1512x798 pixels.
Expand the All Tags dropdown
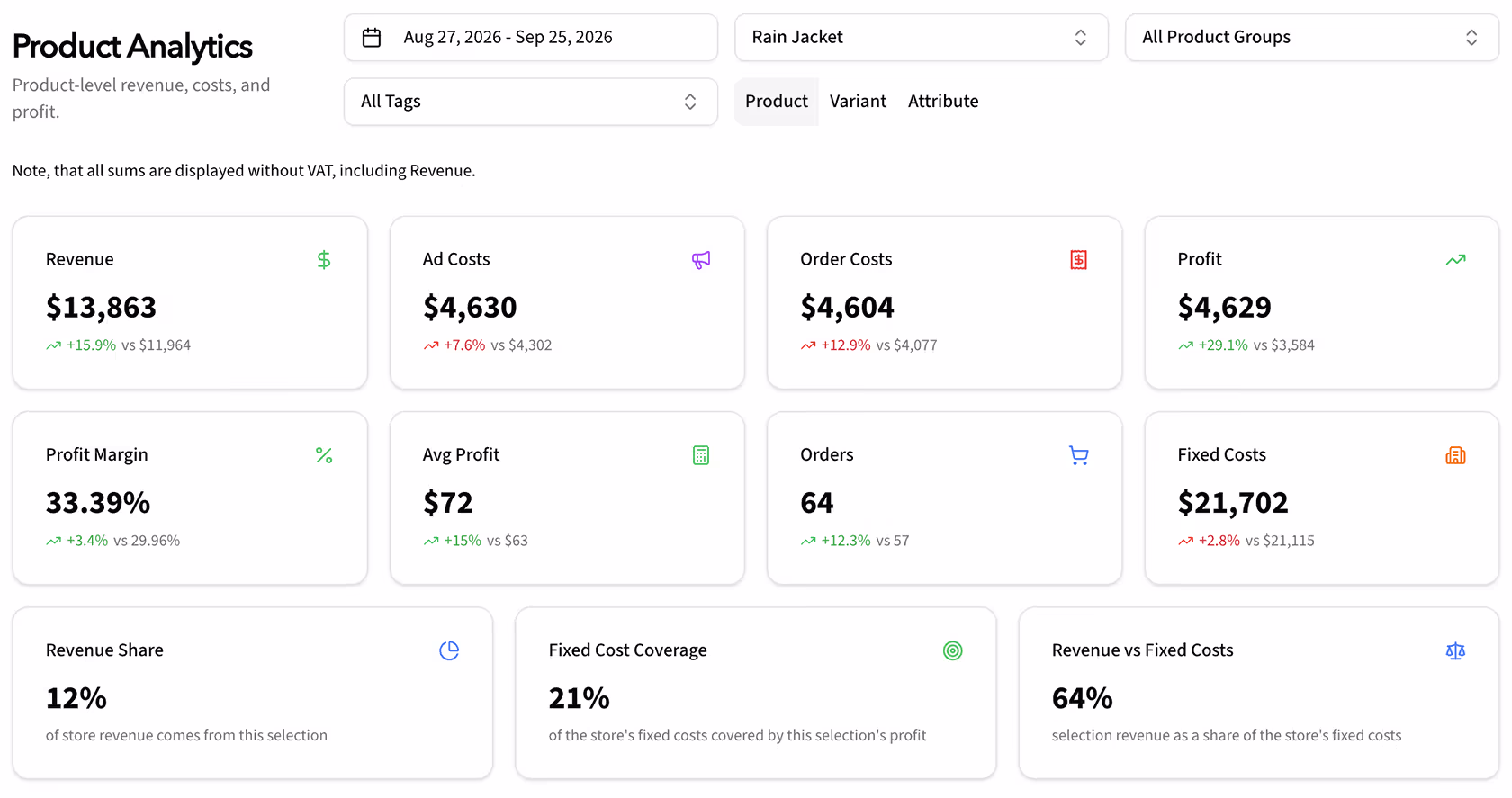[x=531, y=102]
